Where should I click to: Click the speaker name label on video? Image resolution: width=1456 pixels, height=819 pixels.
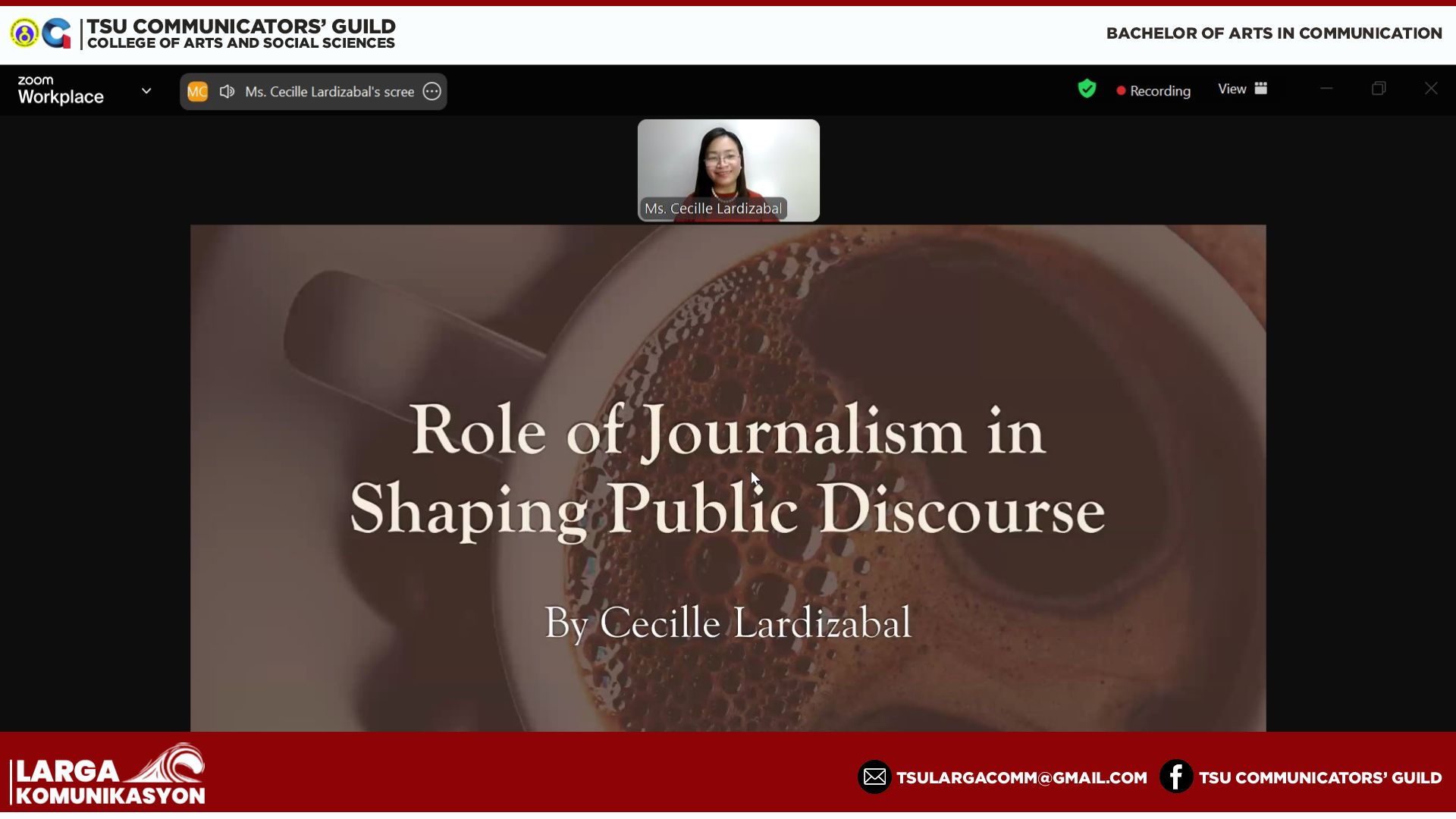tap(713, 209)
